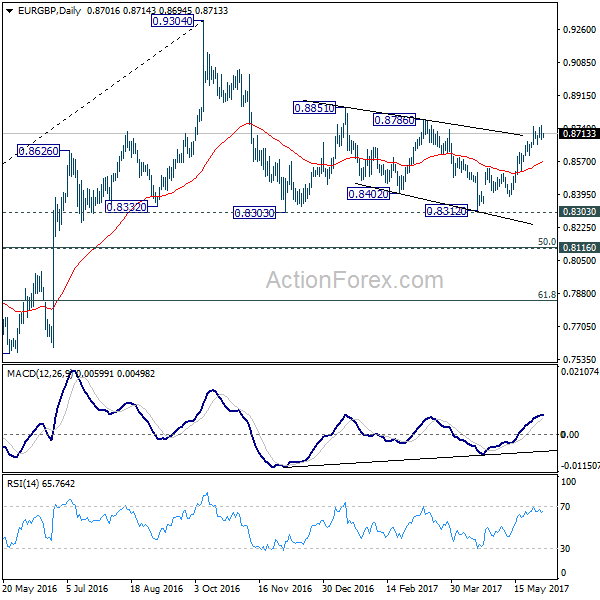This screenshot has width=600, height=600.
Task: Click the RSI 70 level value
Action: (565, 507)
